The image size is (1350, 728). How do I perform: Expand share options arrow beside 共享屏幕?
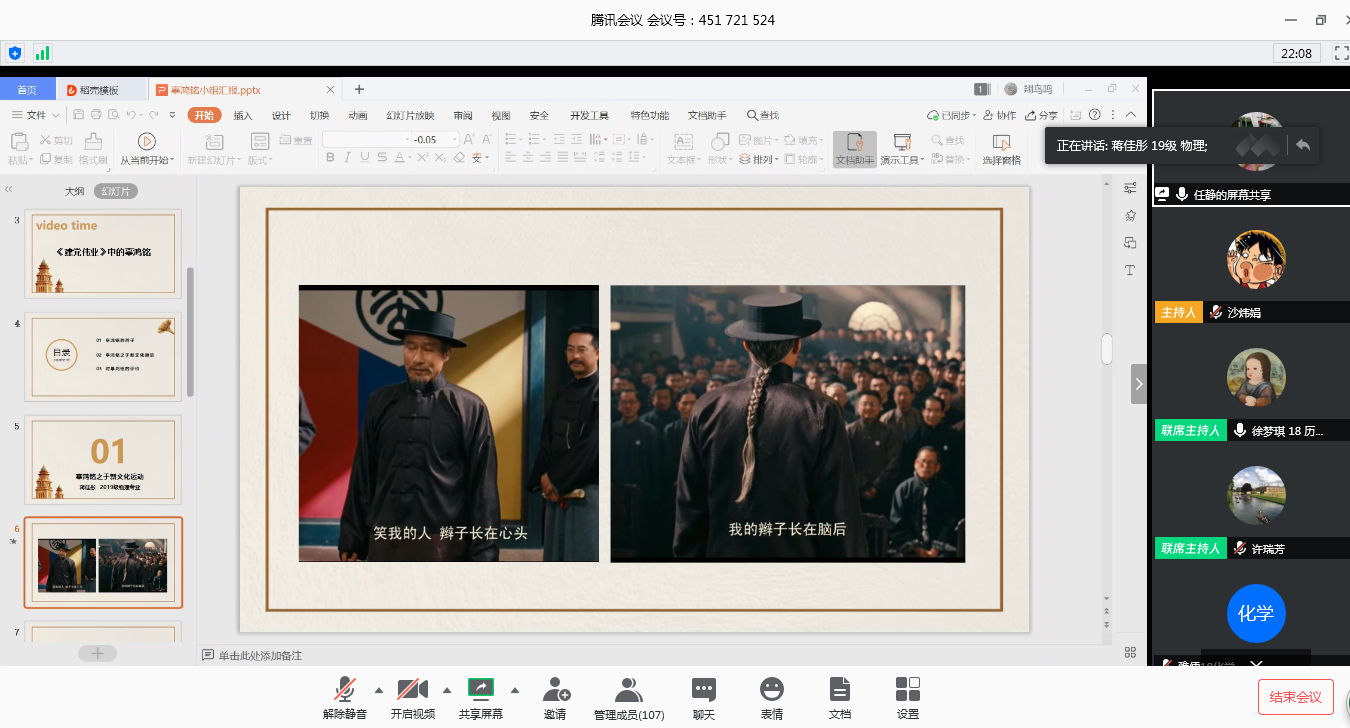[514, 689]
